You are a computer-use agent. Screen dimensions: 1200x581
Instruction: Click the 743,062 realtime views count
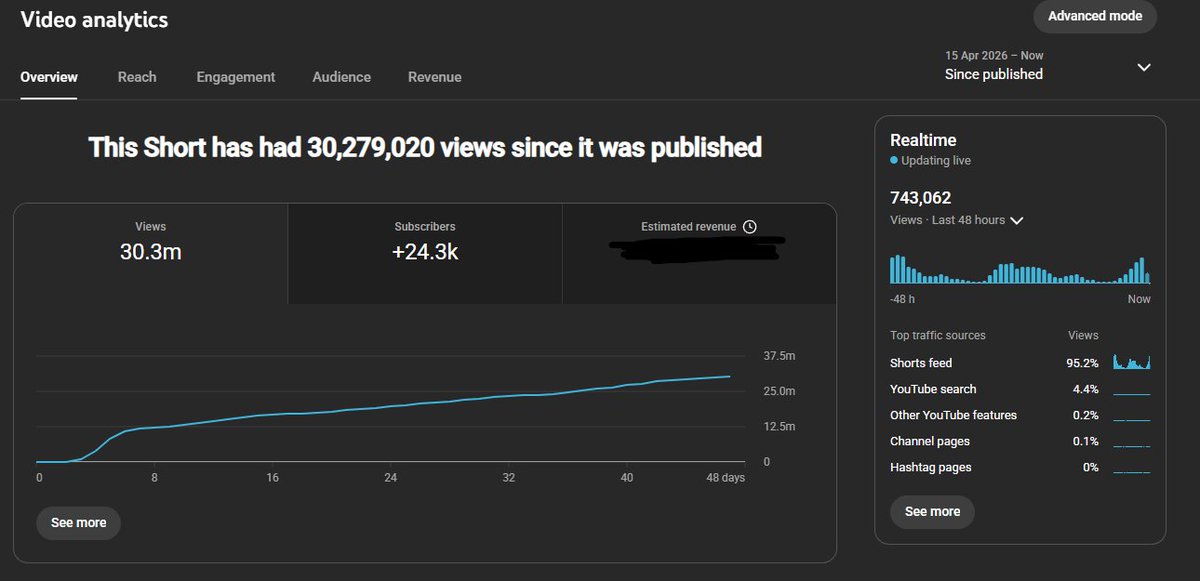point(920,198)
